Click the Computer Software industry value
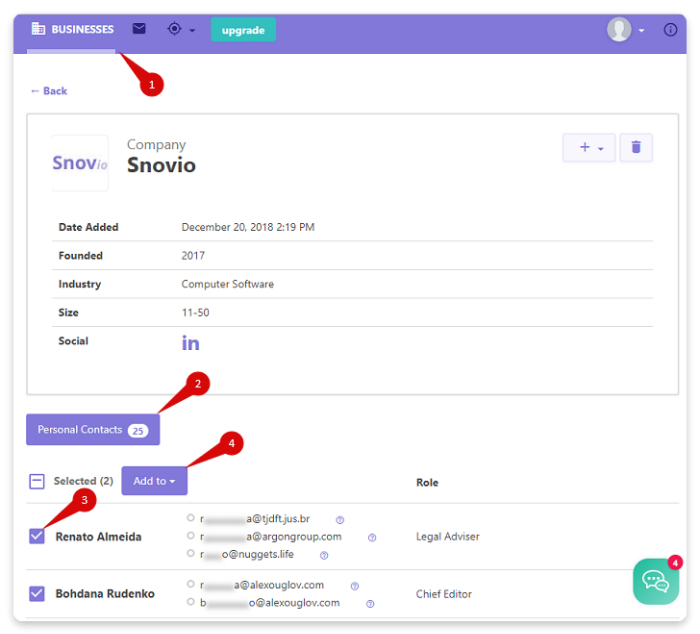This screenshot has height=634, width=700. point(228,284)
